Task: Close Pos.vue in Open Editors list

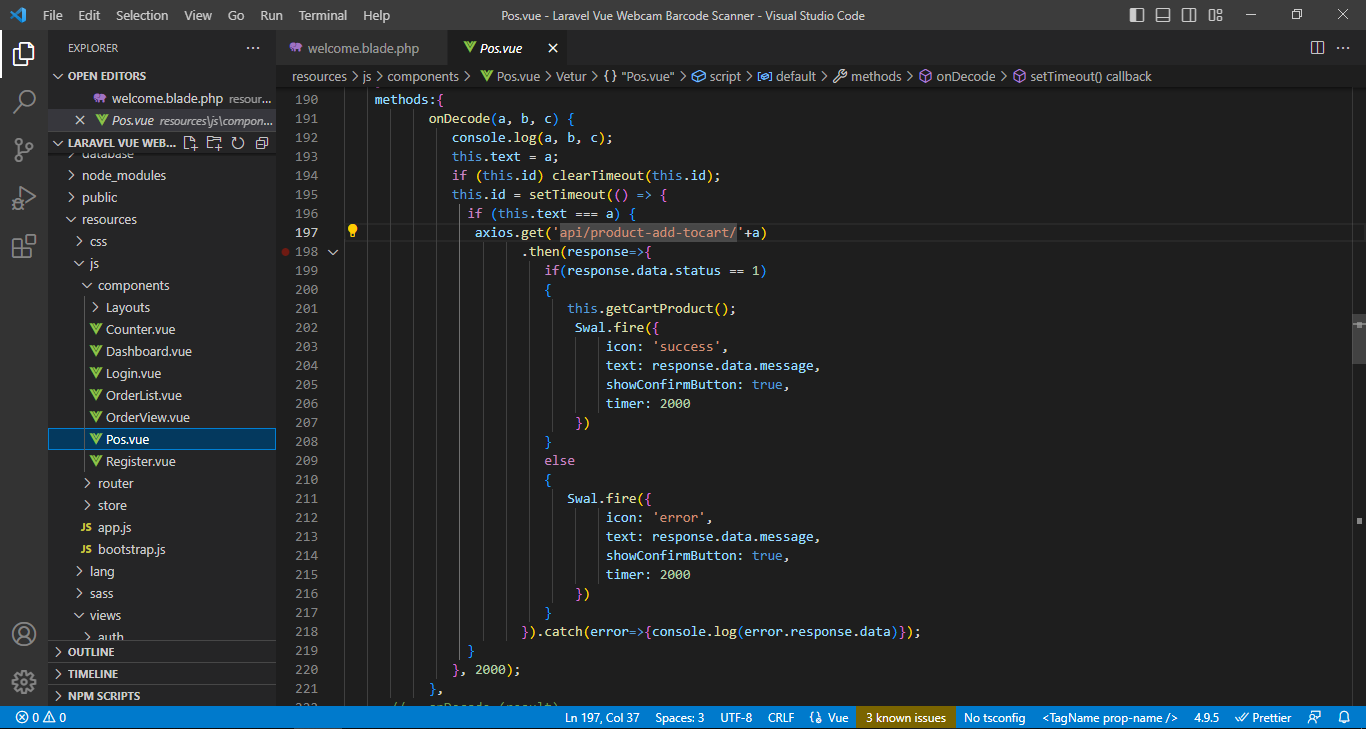Action: click(x=80, y=120)
